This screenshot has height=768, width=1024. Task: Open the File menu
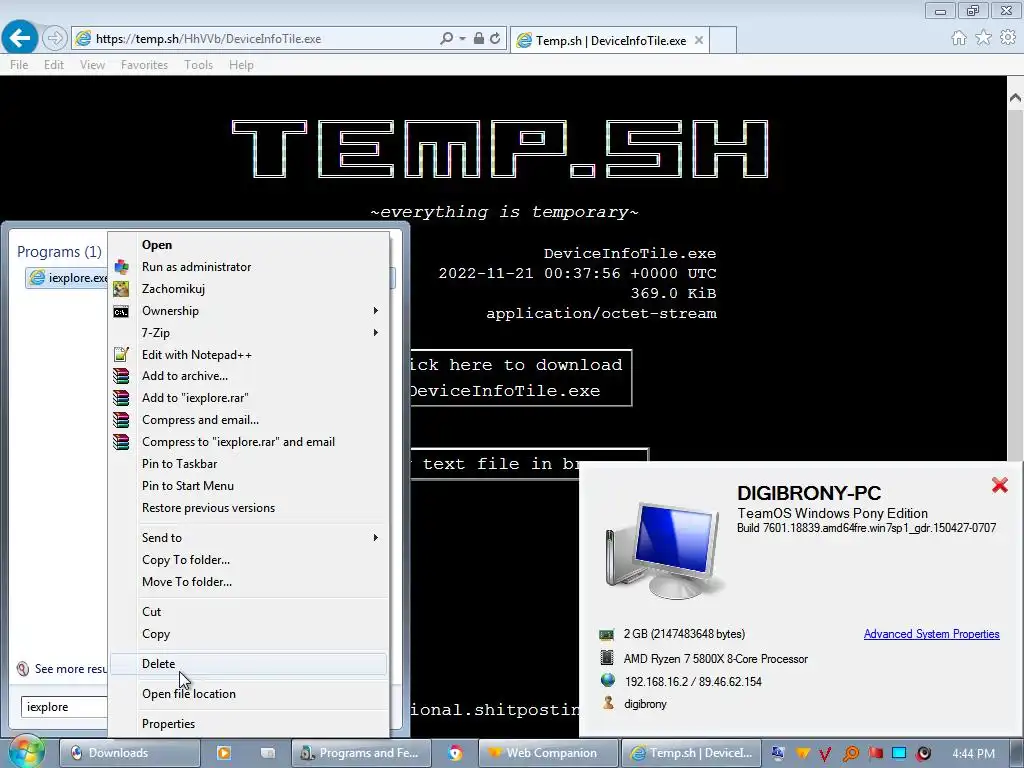(19, 65)
